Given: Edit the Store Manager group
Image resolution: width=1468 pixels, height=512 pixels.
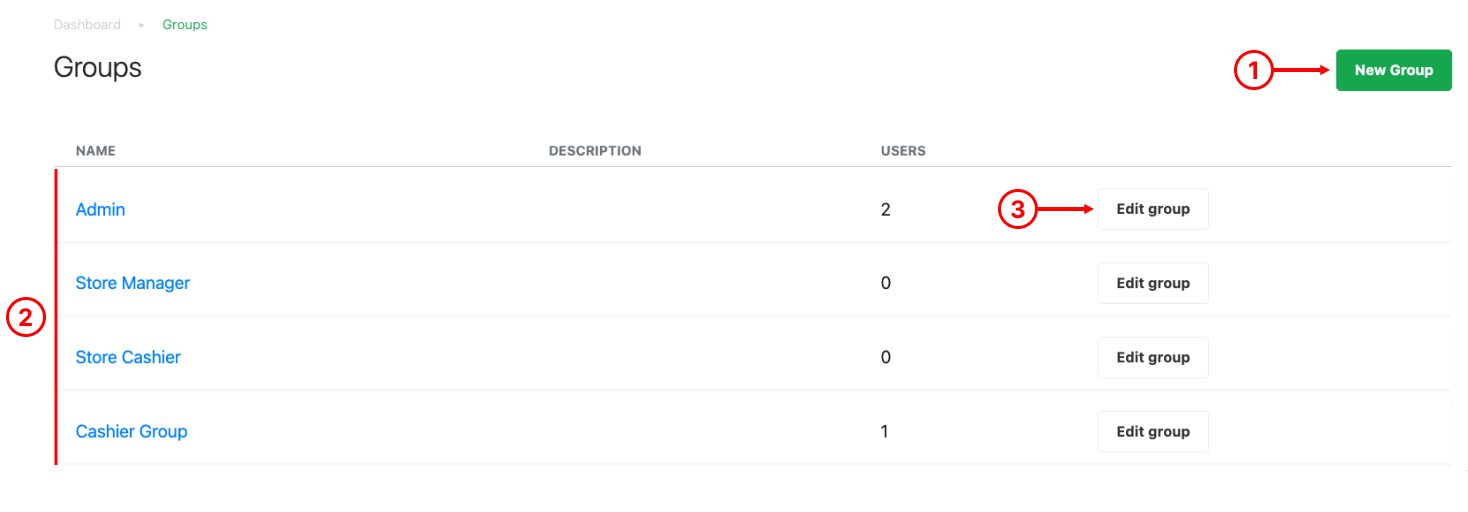Looking at the screenshot, I should (1153, 283).
